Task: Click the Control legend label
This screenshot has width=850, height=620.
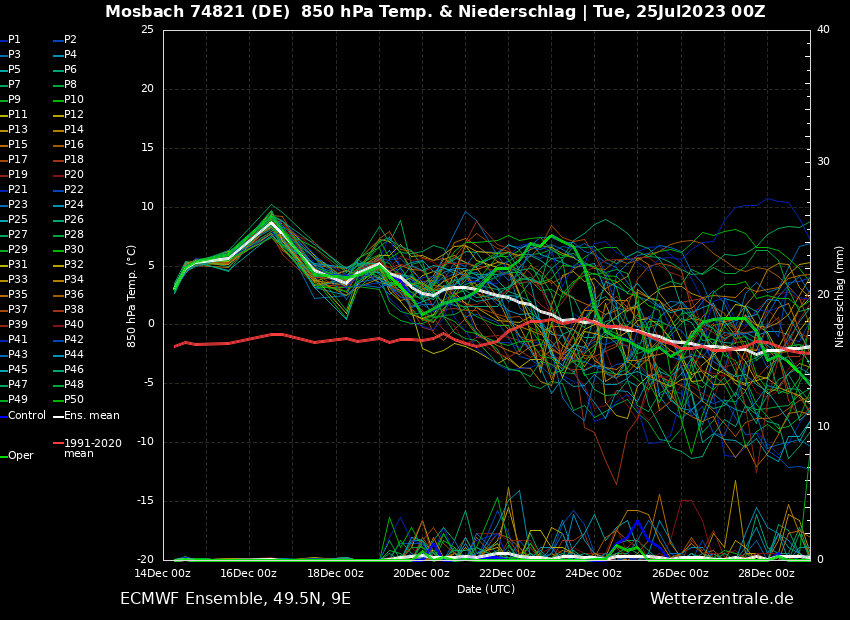Action: point(27,416)
